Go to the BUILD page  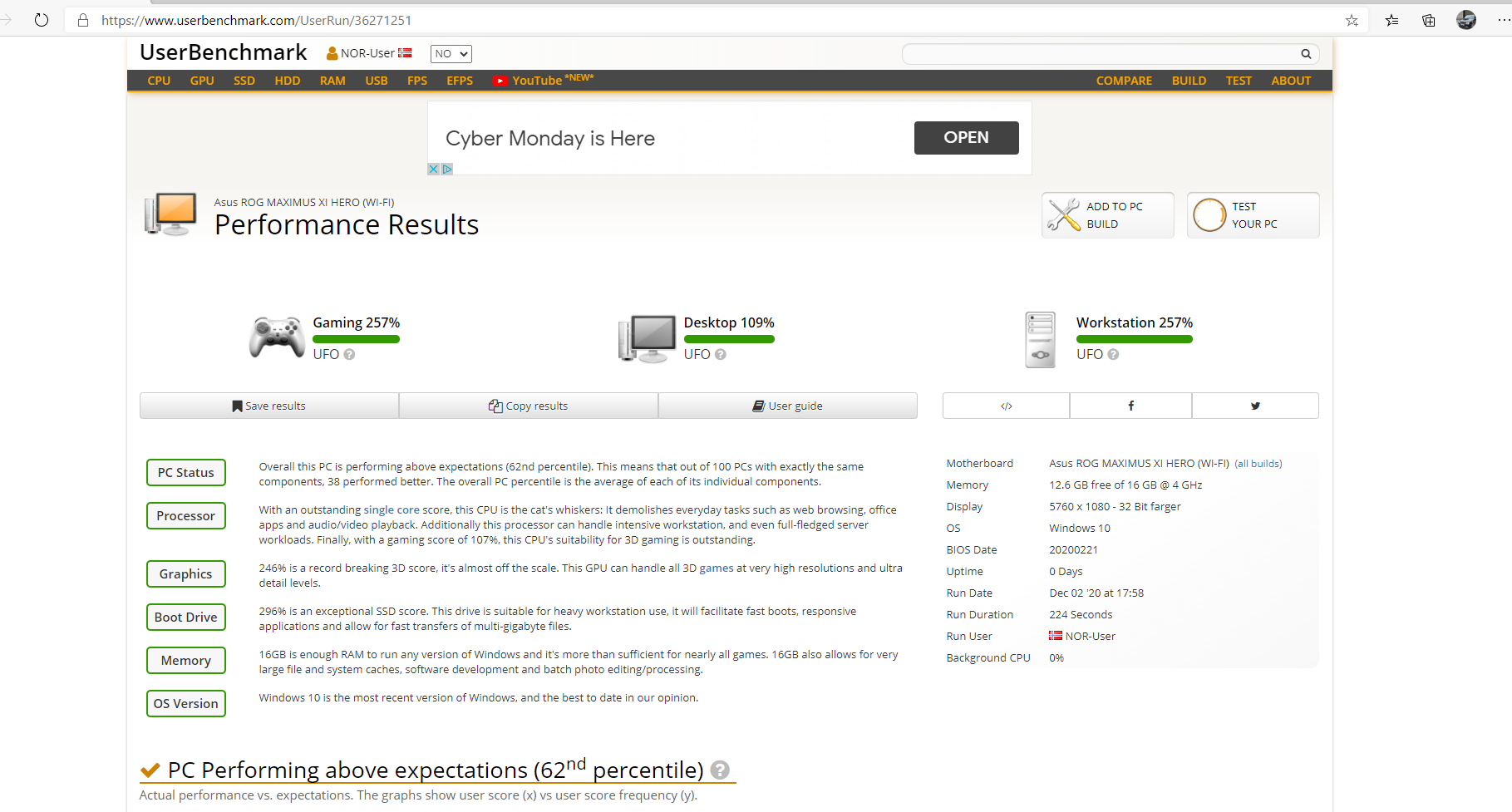pyautogui.click(x=1189, y=81)
